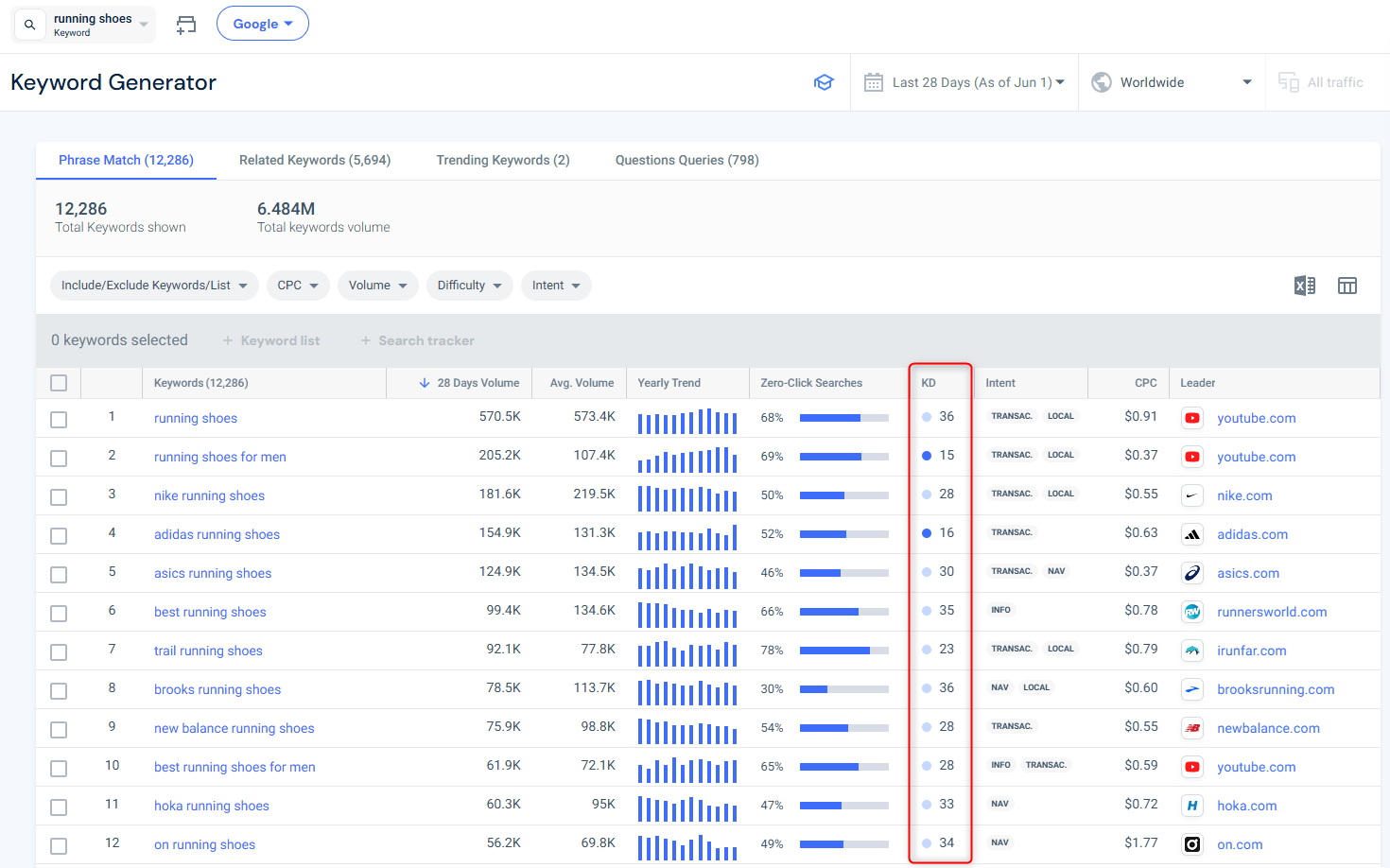Open the Difficulty filter dropdown
The height and width of the screenshot is (868, 1390).
click(x=470, y=286)
